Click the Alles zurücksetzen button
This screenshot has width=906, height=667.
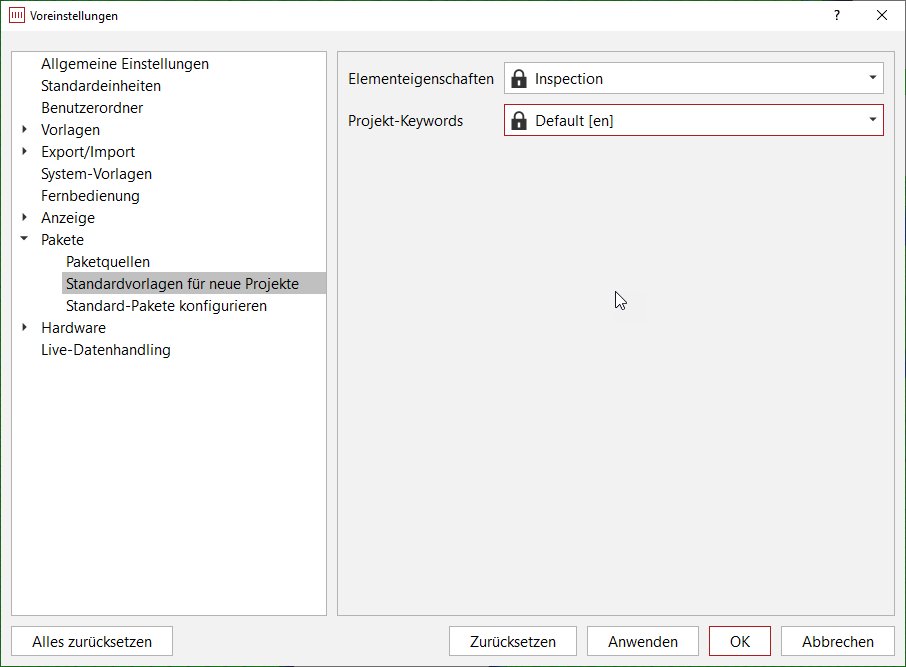coord(92,642)
